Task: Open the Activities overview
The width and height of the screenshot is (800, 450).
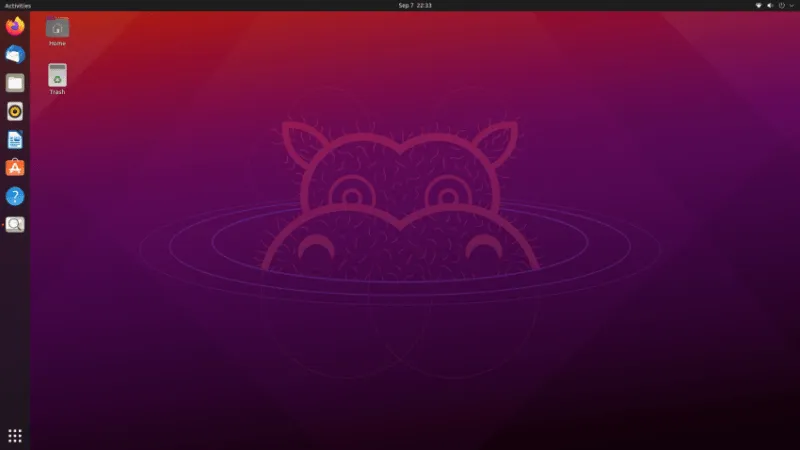Action: tap(18, 6)
